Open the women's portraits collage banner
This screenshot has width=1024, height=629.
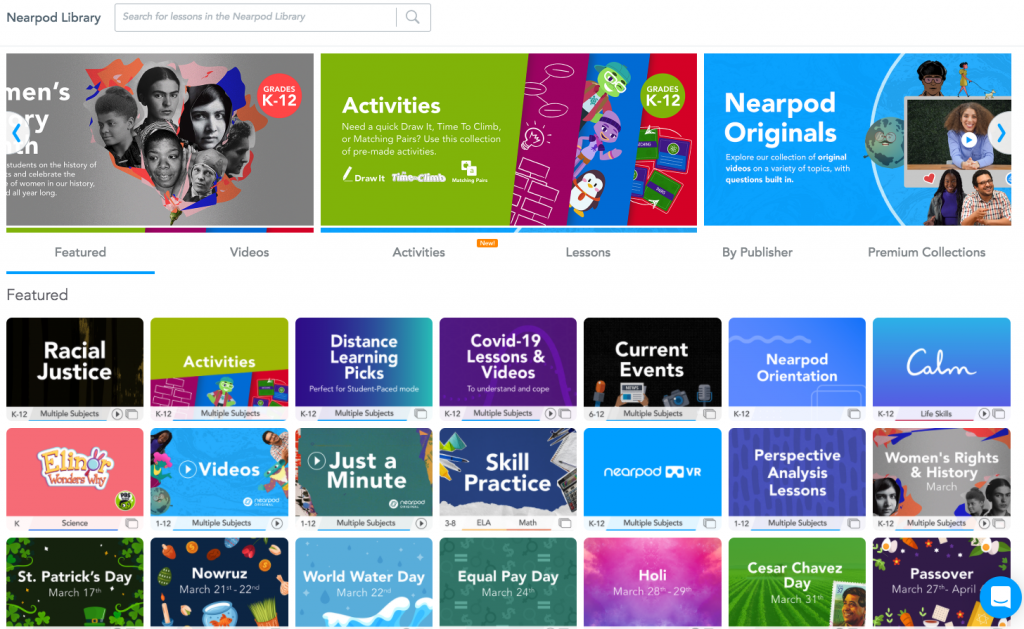[x=160, y=140]
